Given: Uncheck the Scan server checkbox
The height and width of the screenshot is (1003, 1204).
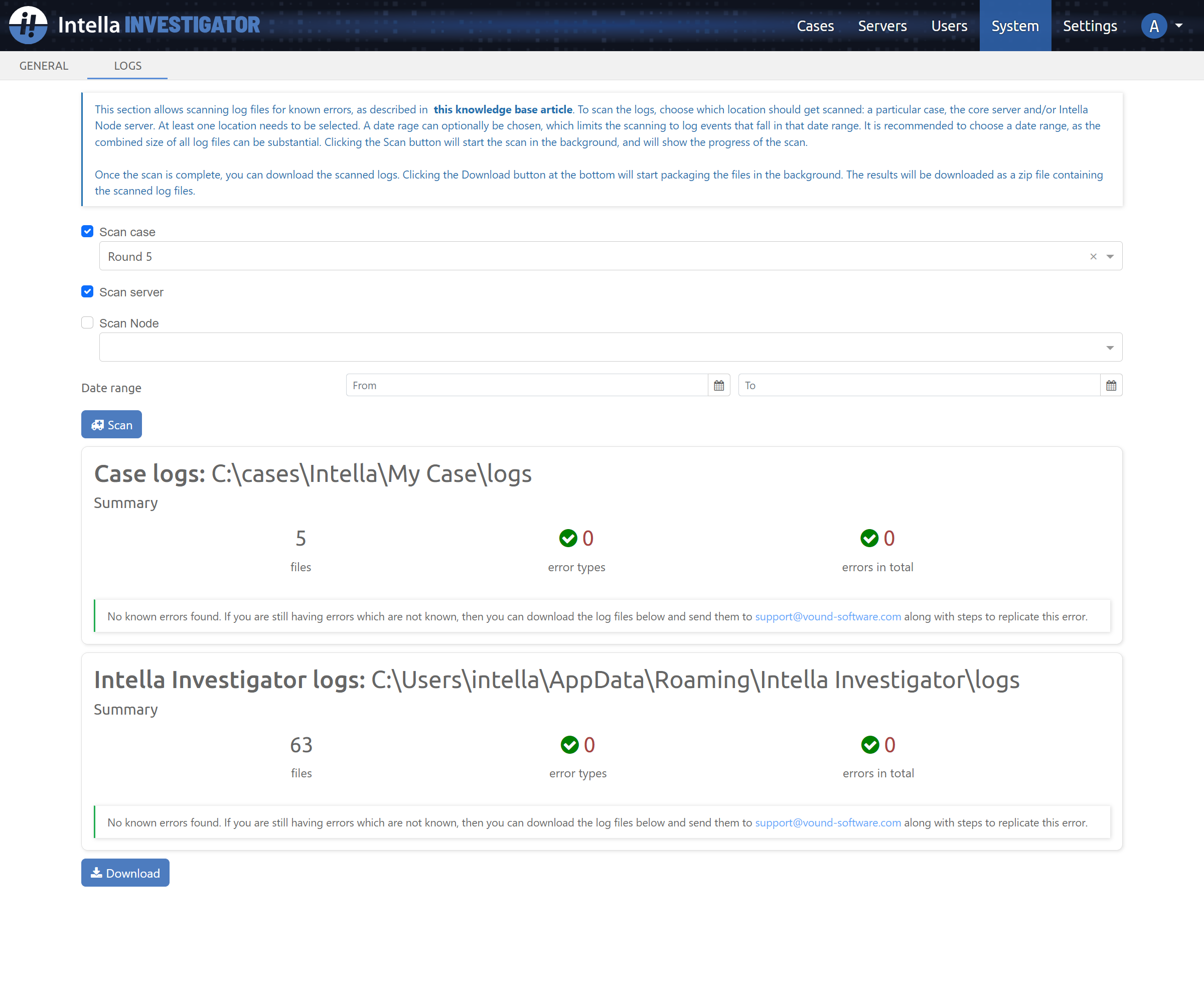Looking at the screenshot, I should point(87,292).
